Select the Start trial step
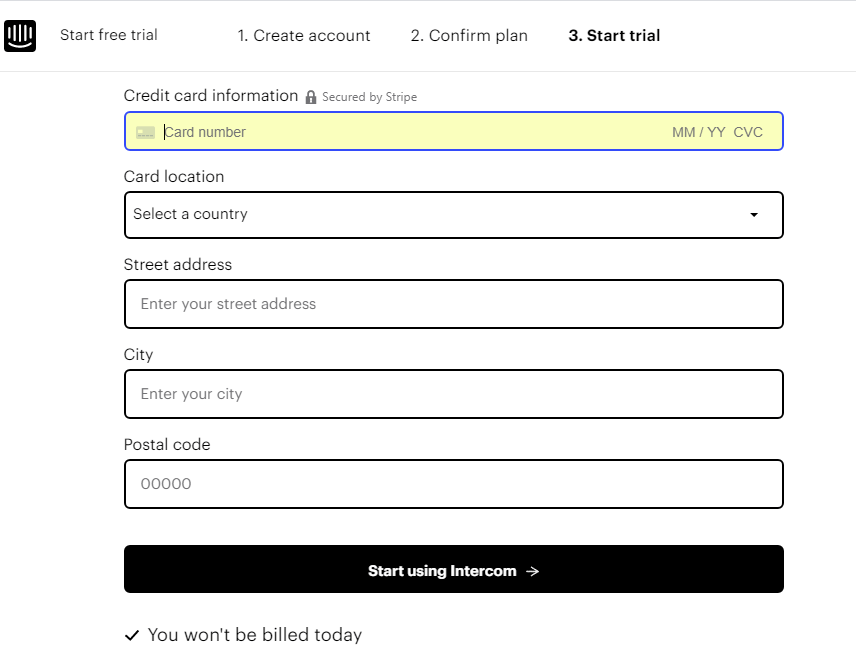This screenshot has width=856, height=649. point(613,35)
